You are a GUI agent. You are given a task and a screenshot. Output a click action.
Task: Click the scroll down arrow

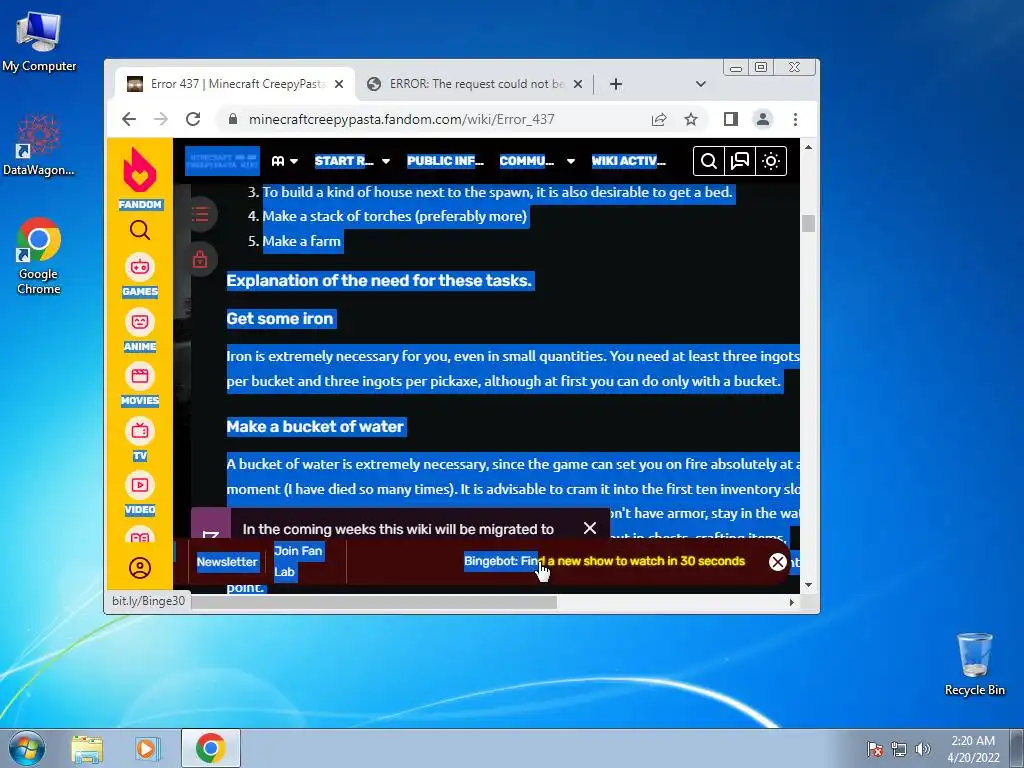pyautogui.click(x=808, y=585)
